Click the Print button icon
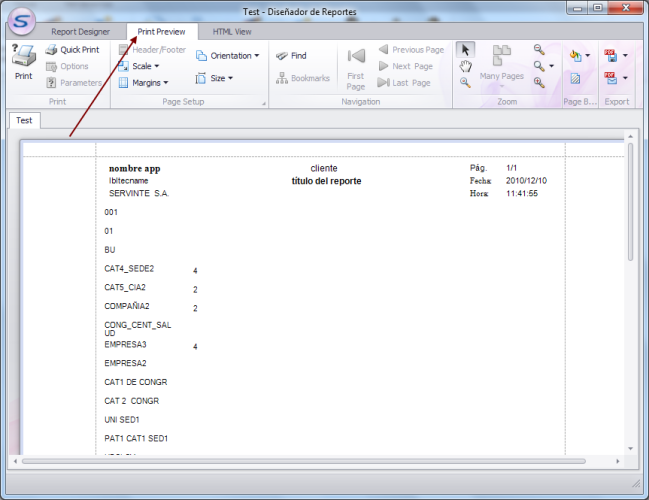 tap(23, 60)
